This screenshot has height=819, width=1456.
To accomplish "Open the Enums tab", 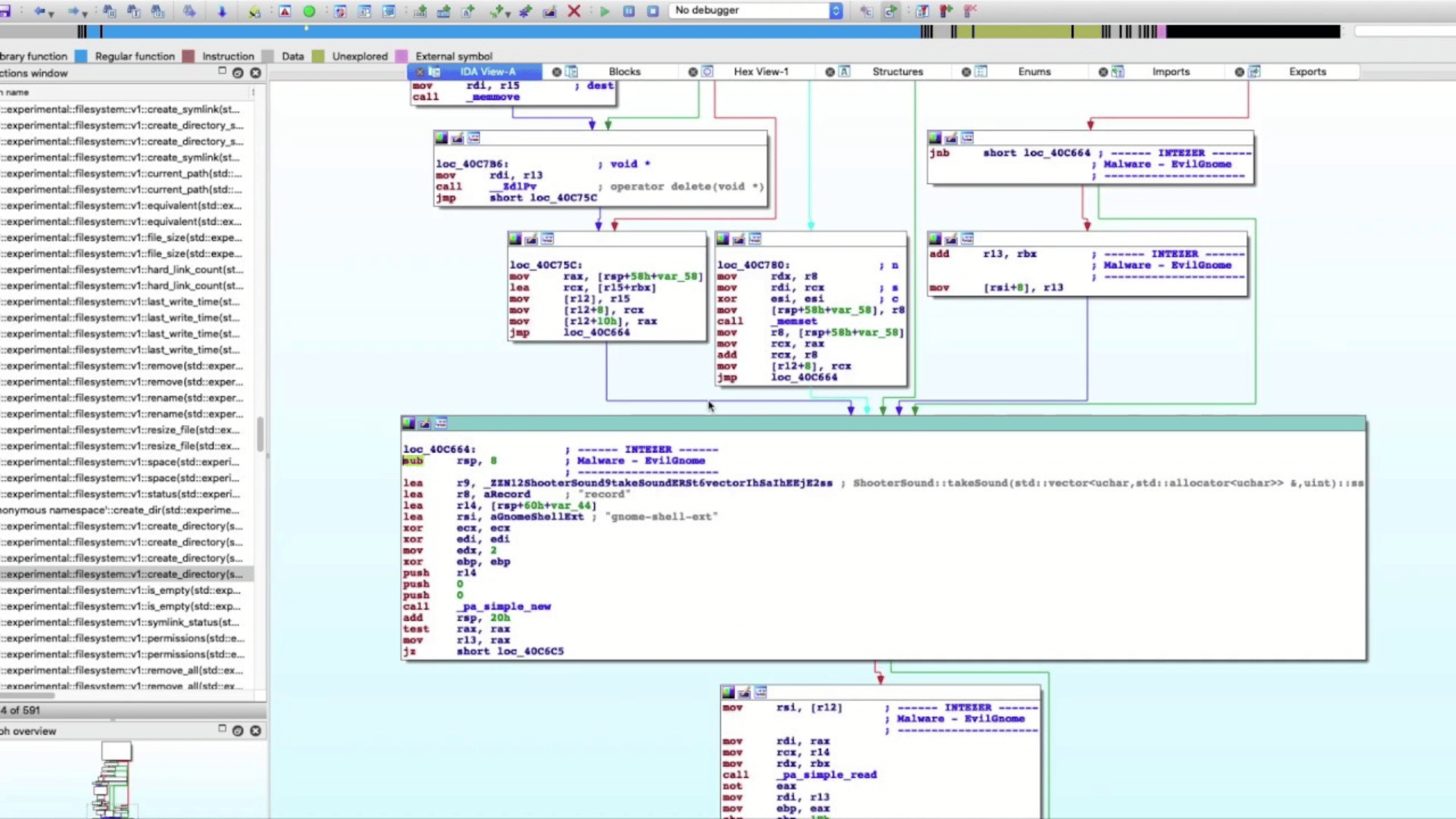I will point(1034,71).
